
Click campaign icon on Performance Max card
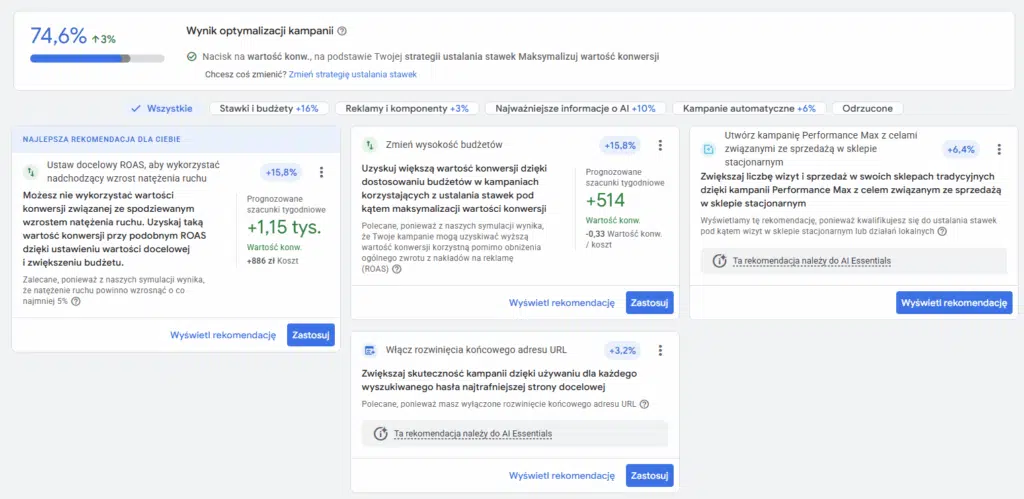tap(709, 150)
